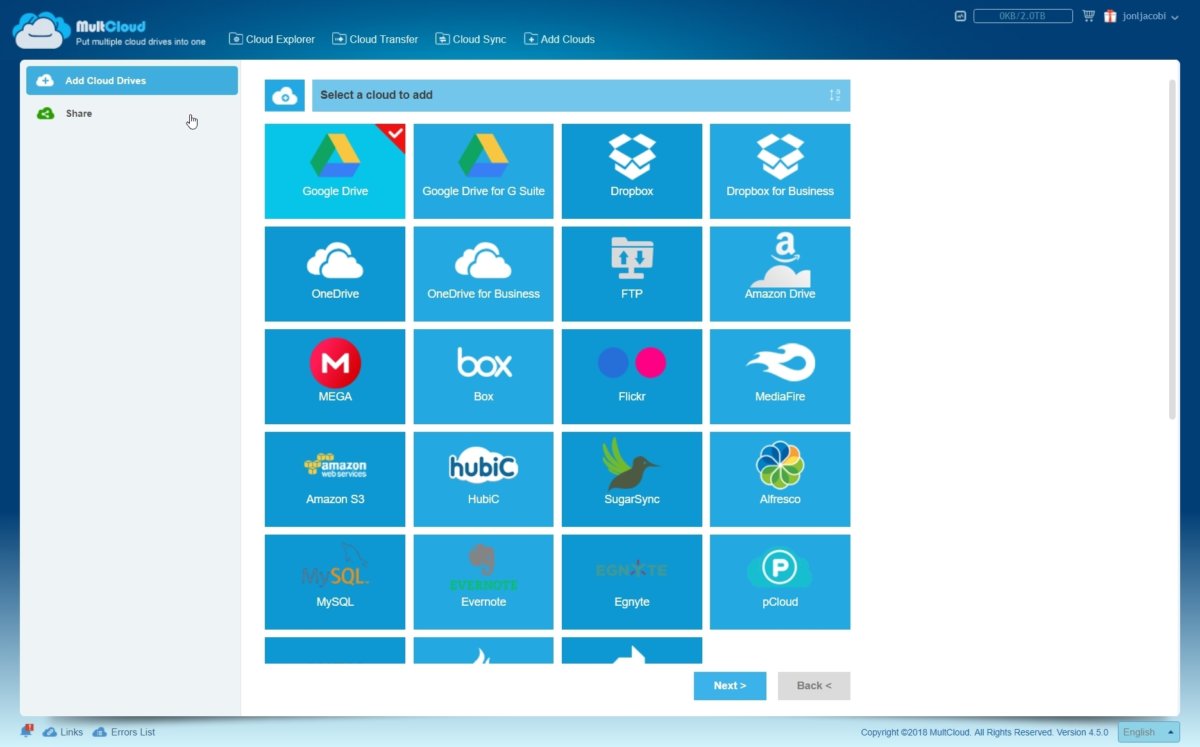This screenshot has height=747, width=1200.
Task: Click the notification bell icon
Action: click(x=27, y=731)
